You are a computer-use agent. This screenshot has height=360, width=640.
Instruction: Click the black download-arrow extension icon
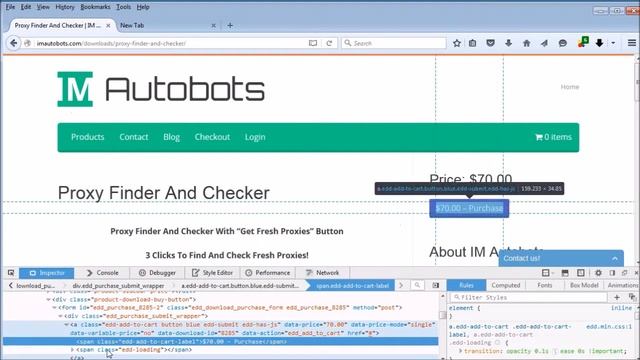(599, 43)
